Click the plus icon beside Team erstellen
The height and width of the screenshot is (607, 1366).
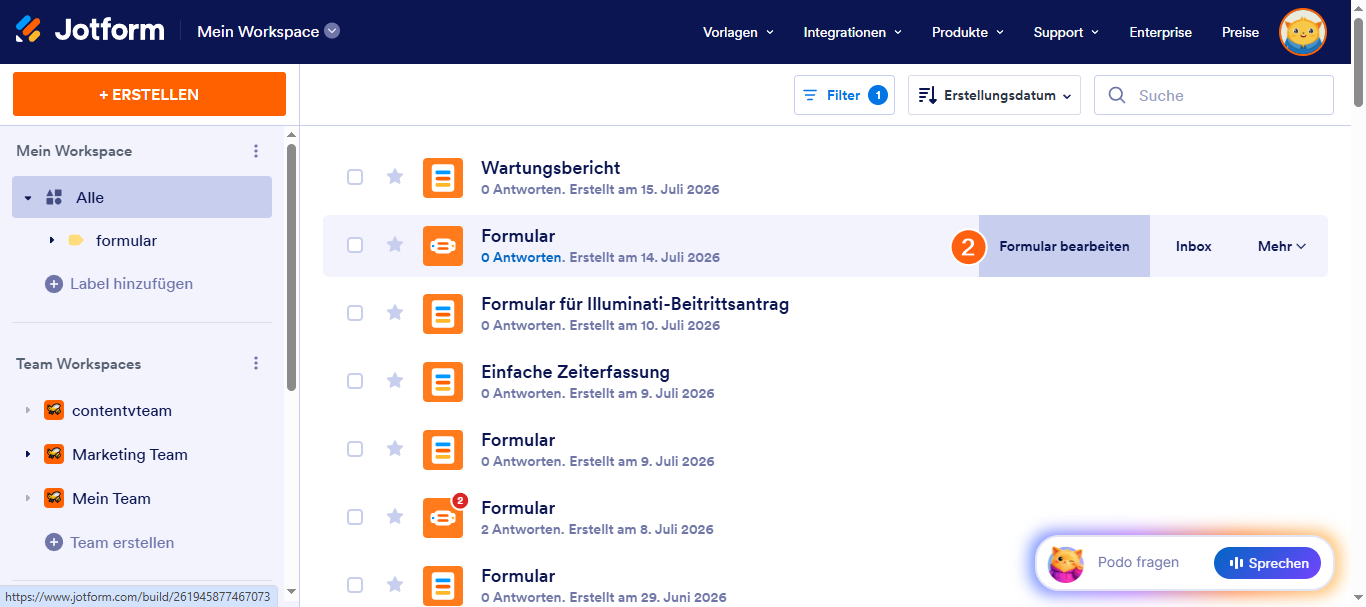tap(54, 542)
